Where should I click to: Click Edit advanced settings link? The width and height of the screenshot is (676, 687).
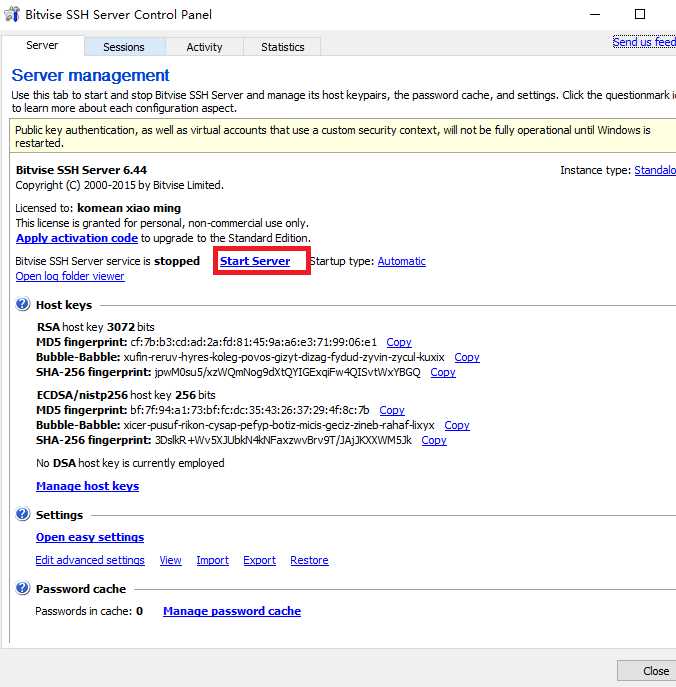[x=90, y=560]
